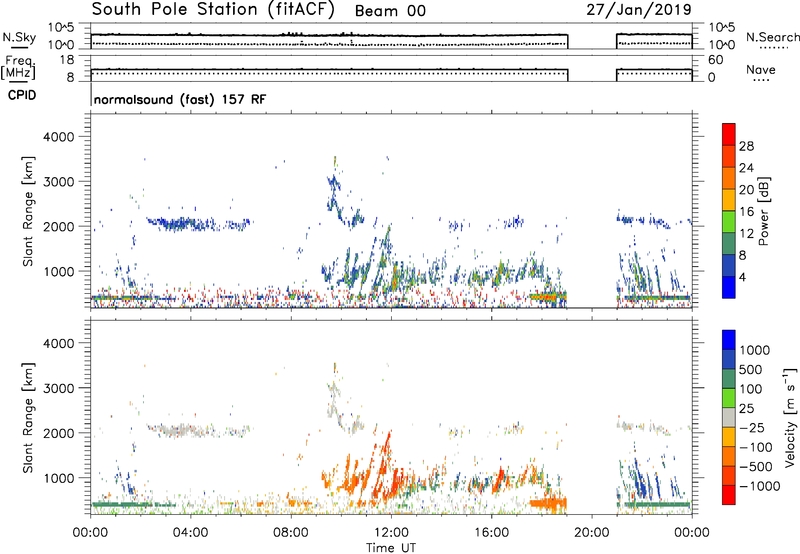800x554 pixels.
Task: Click the 08:00 time tick label
Action: pos(291,533)
